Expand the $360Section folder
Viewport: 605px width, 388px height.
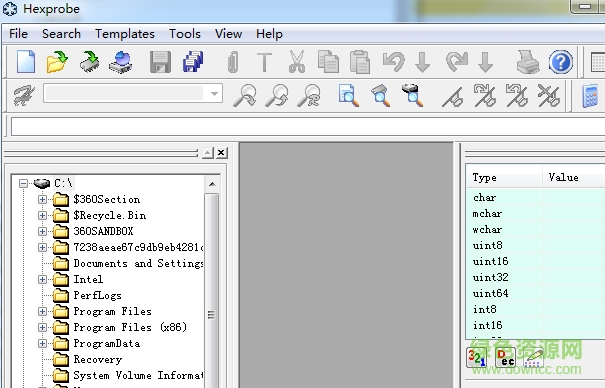[x=42, y=199]
